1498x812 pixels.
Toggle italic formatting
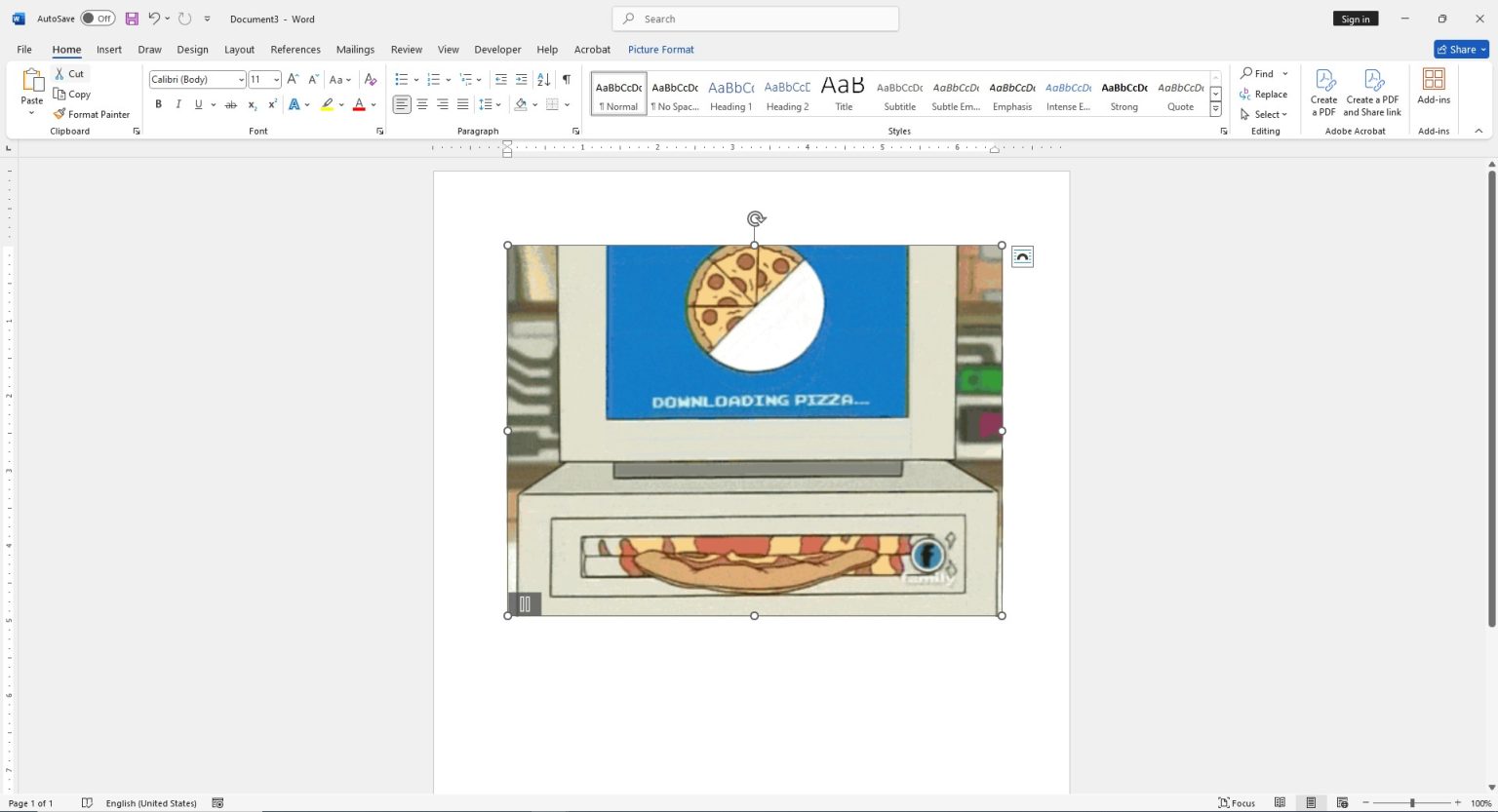click(x=178, y=104)
